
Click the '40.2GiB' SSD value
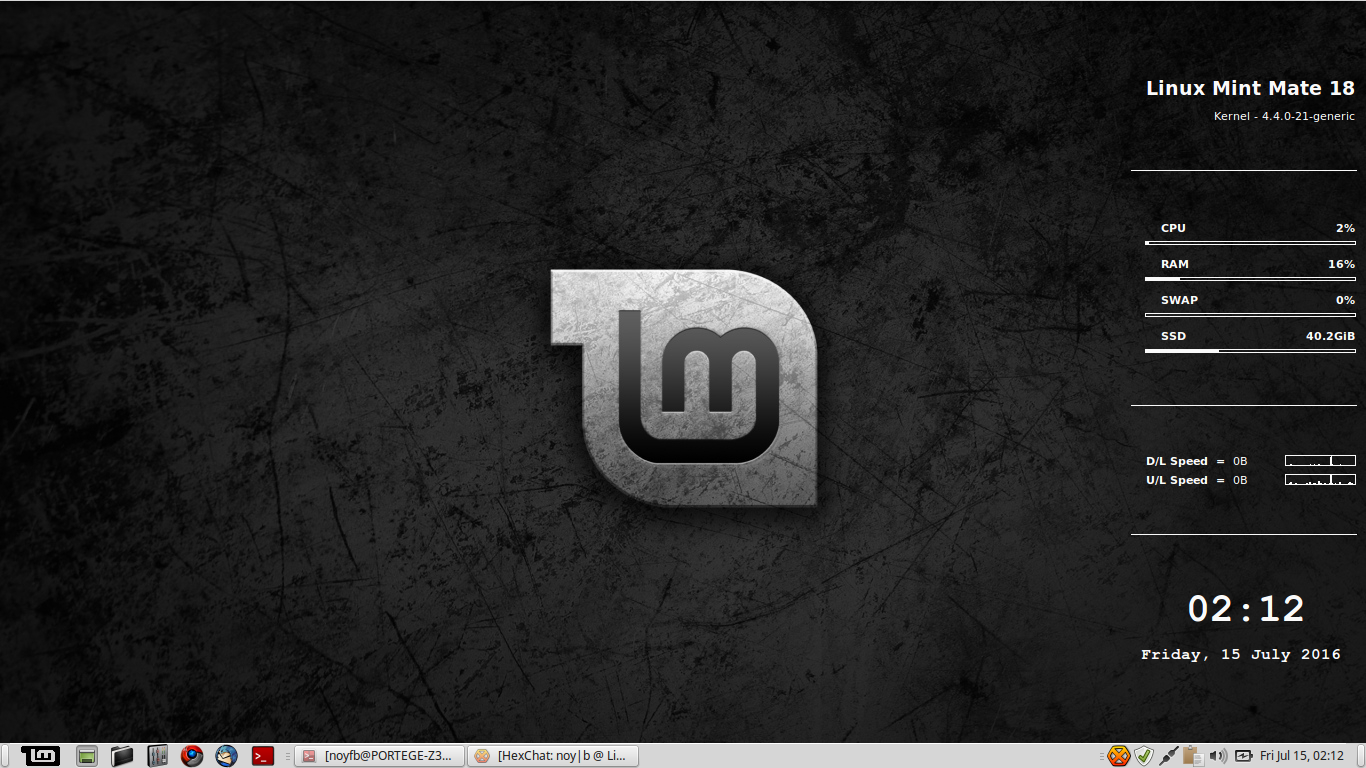(1330, 336)
